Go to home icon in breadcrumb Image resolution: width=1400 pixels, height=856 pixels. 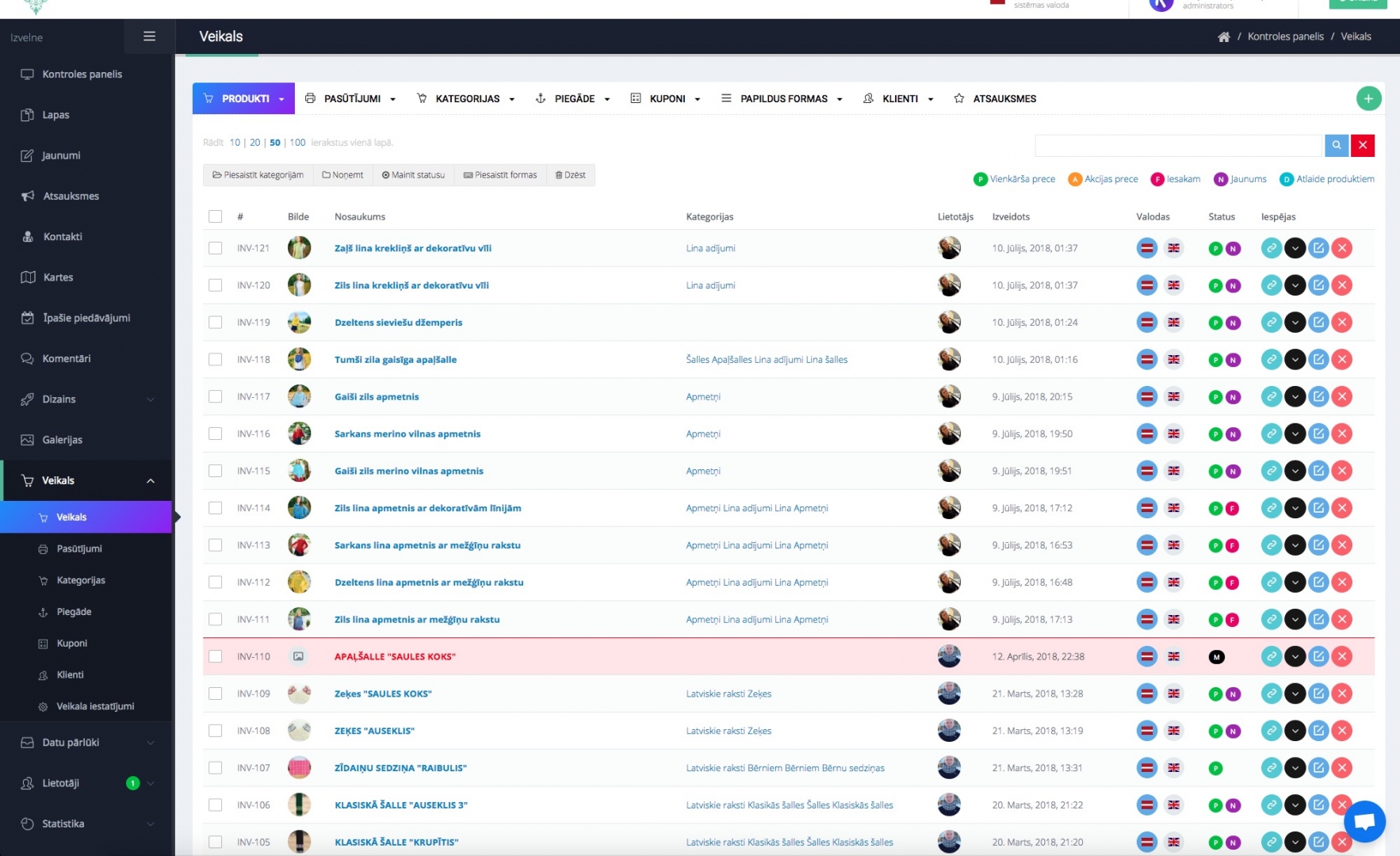1224,37
